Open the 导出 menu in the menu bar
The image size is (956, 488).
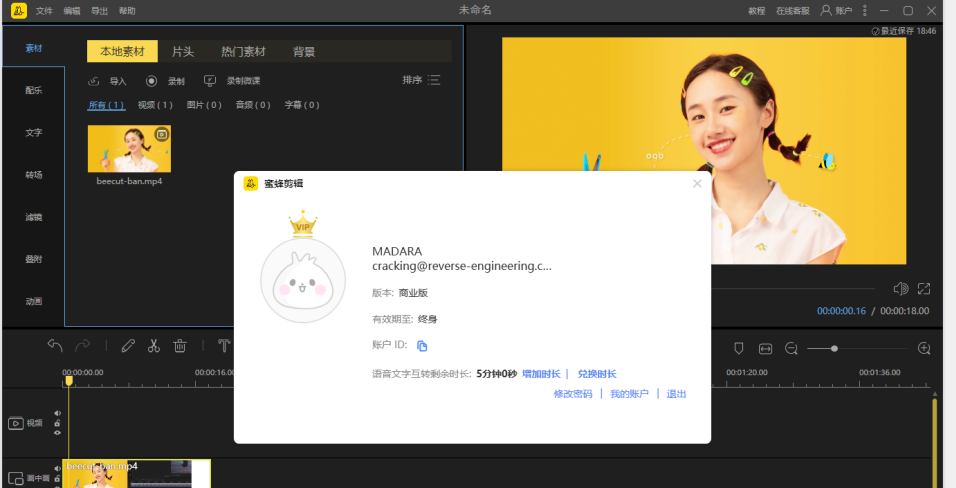(x=100, y=10)
